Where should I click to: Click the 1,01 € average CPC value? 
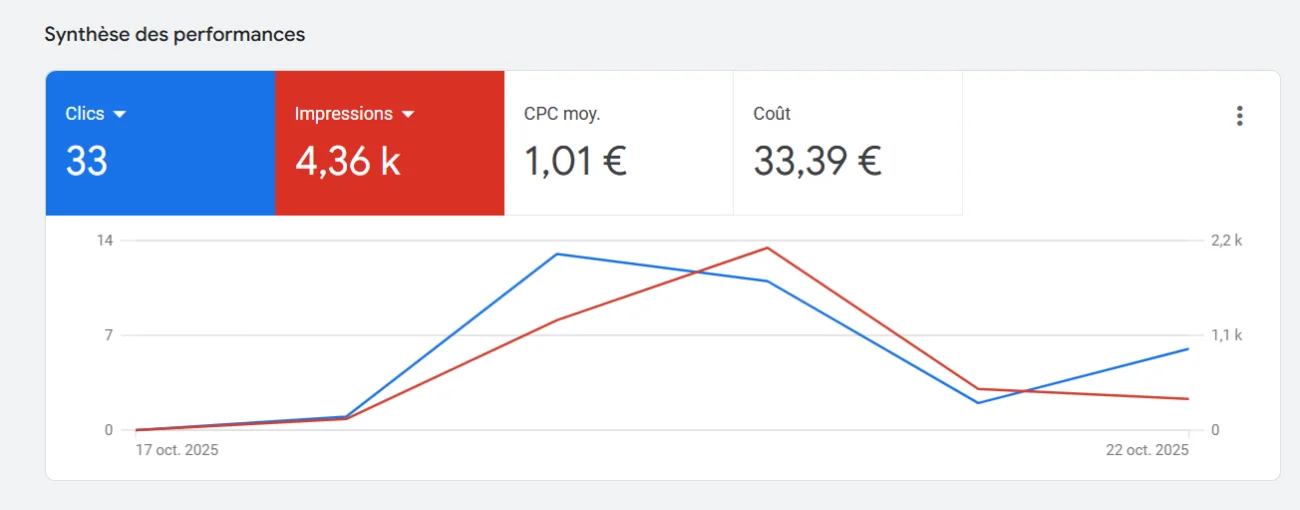[x=575, y=161]
